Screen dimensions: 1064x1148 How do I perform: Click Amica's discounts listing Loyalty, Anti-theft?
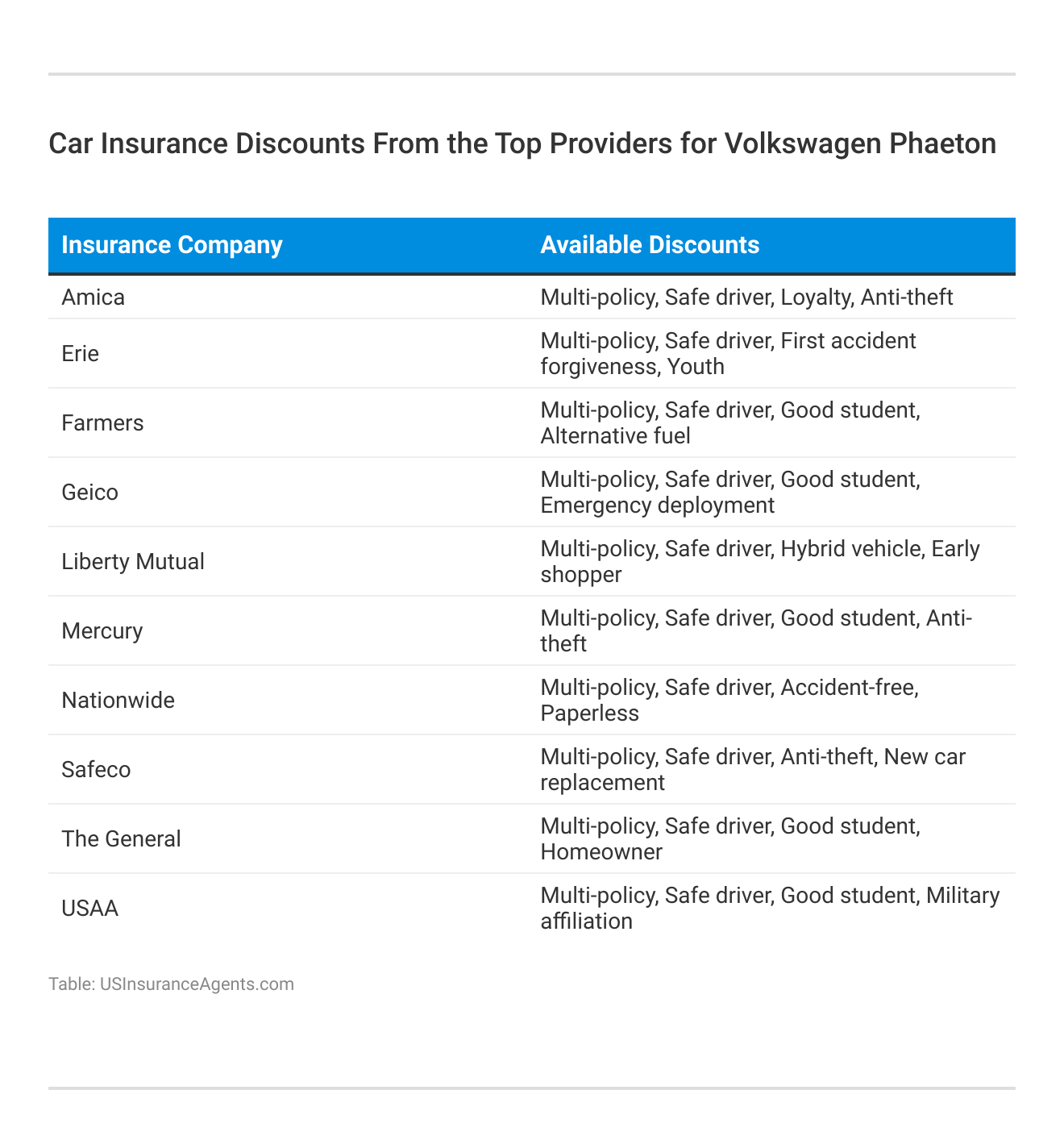click(746, 297)
